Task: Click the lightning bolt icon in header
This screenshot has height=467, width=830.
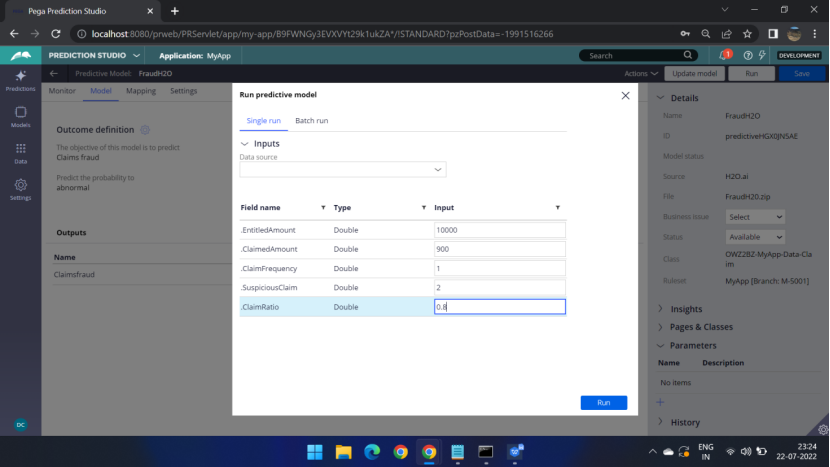Action: [x=762, y=55]
